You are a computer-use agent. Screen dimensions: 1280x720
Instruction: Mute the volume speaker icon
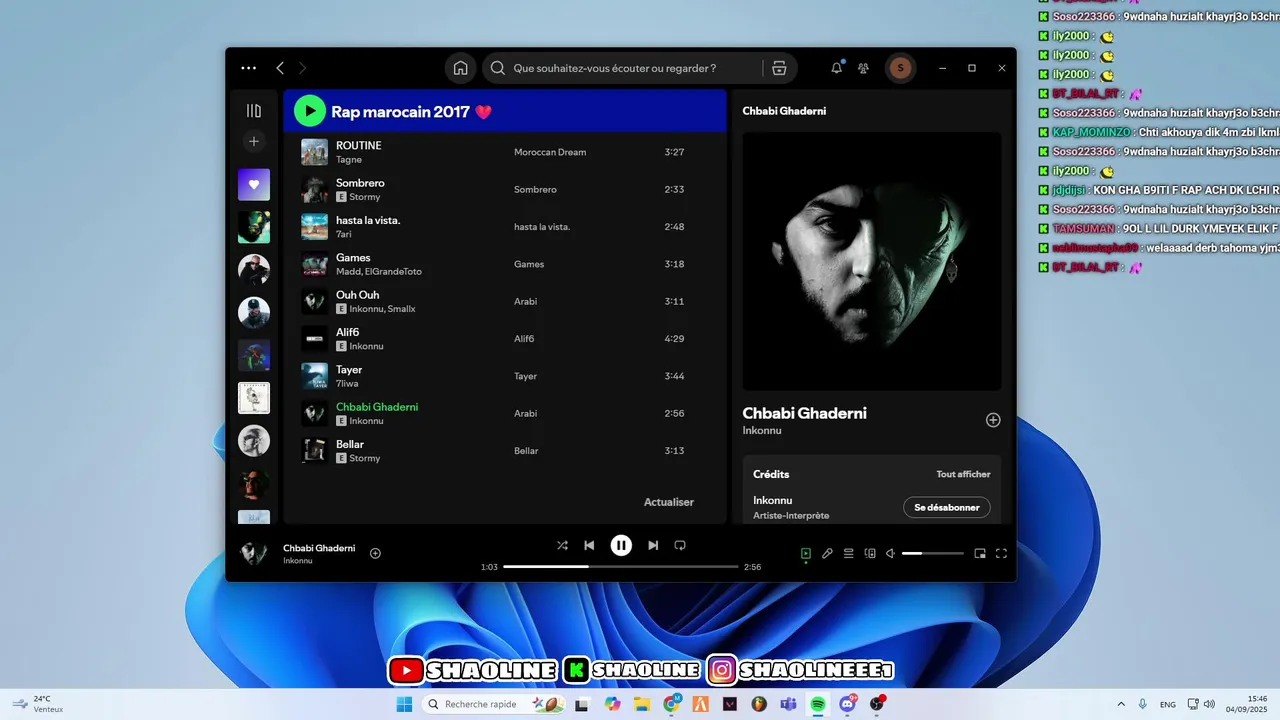click(x=890, y=553)
